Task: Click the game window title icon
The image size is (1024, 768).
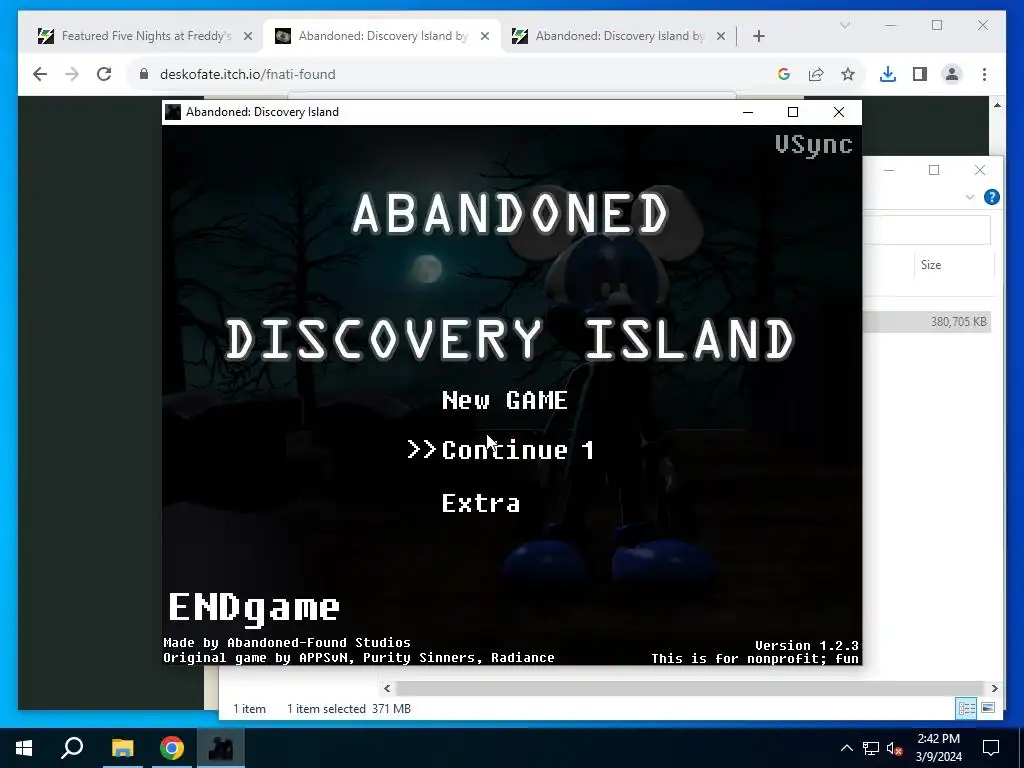Action: point(172,112)
